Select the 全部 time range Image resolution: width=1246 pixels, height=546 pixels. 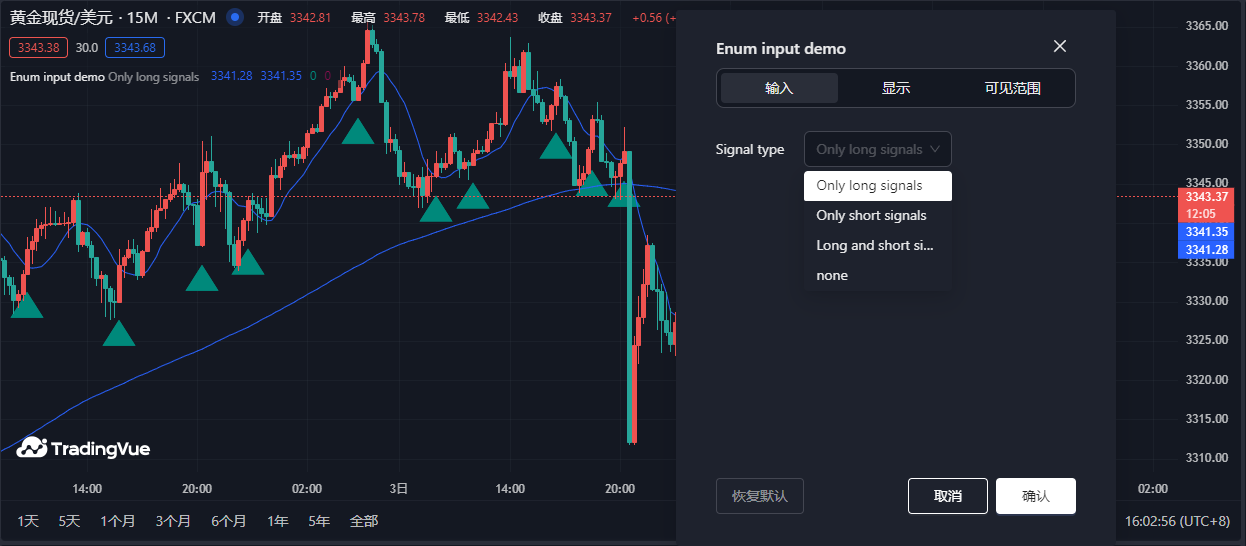click(363, 521)
